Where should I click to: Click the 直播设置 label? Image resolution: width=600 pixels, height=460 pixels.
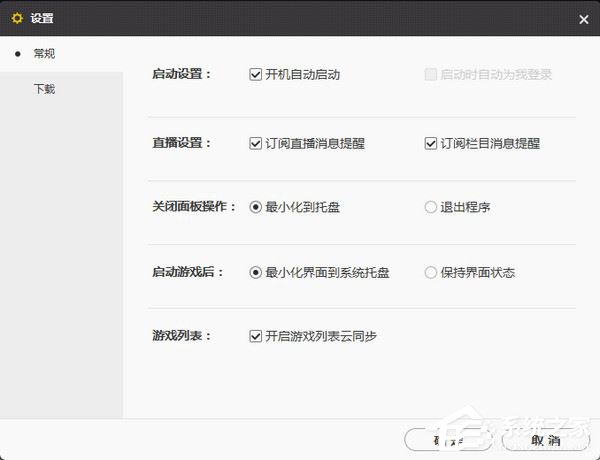(181, 143)
